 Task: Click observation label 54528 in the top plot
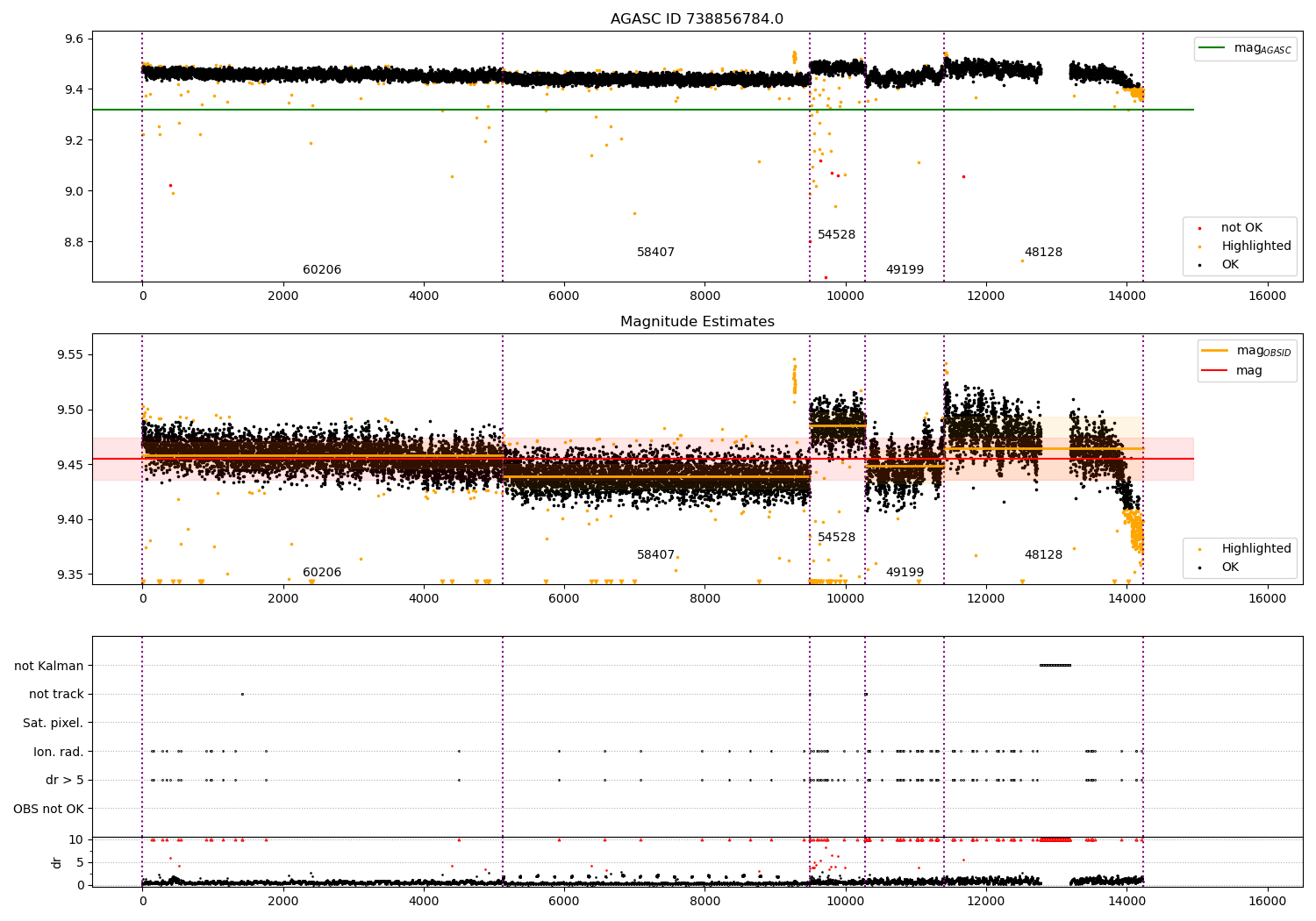coord(836,235)
